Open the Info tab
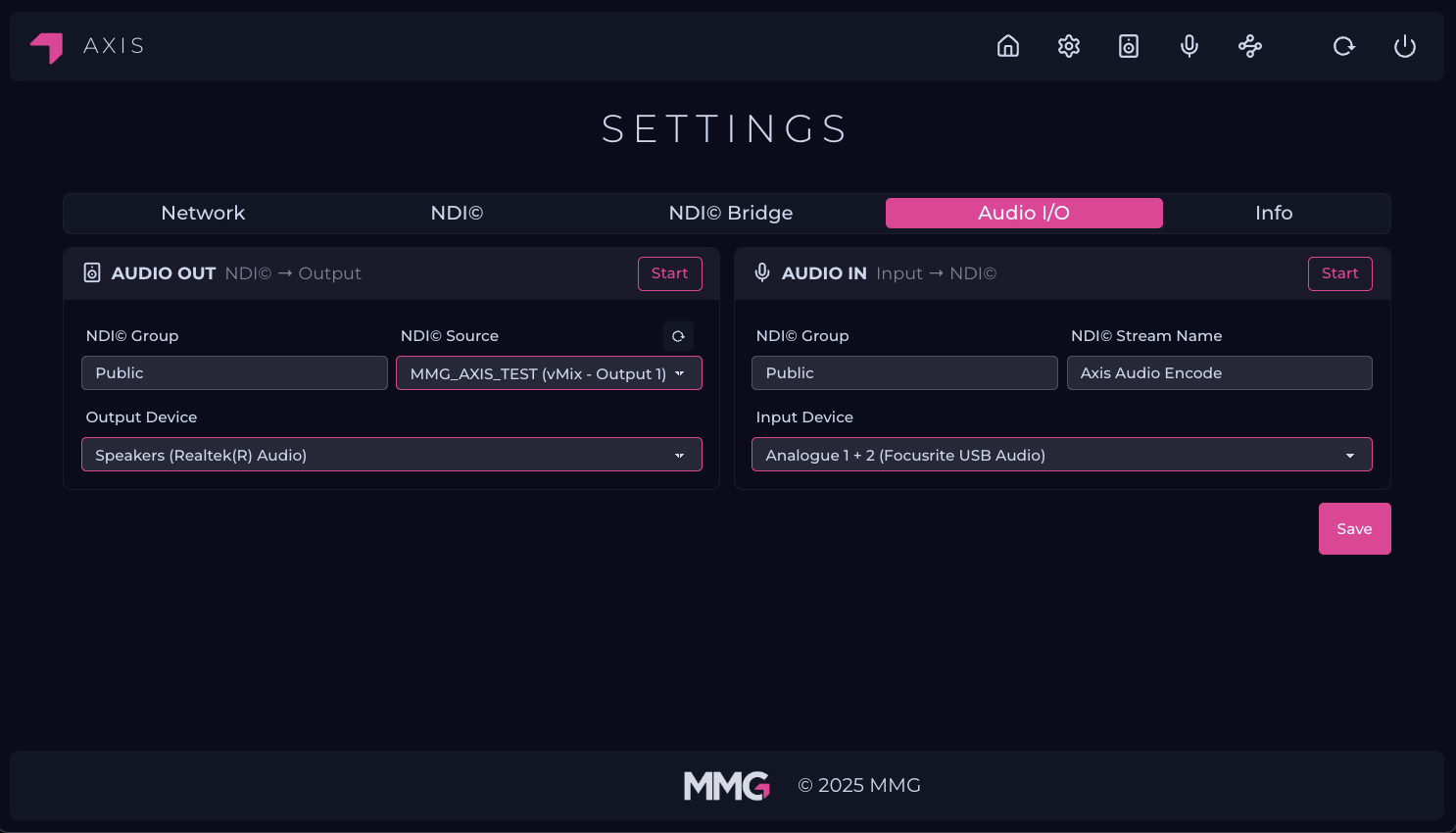 point(1274,214)
